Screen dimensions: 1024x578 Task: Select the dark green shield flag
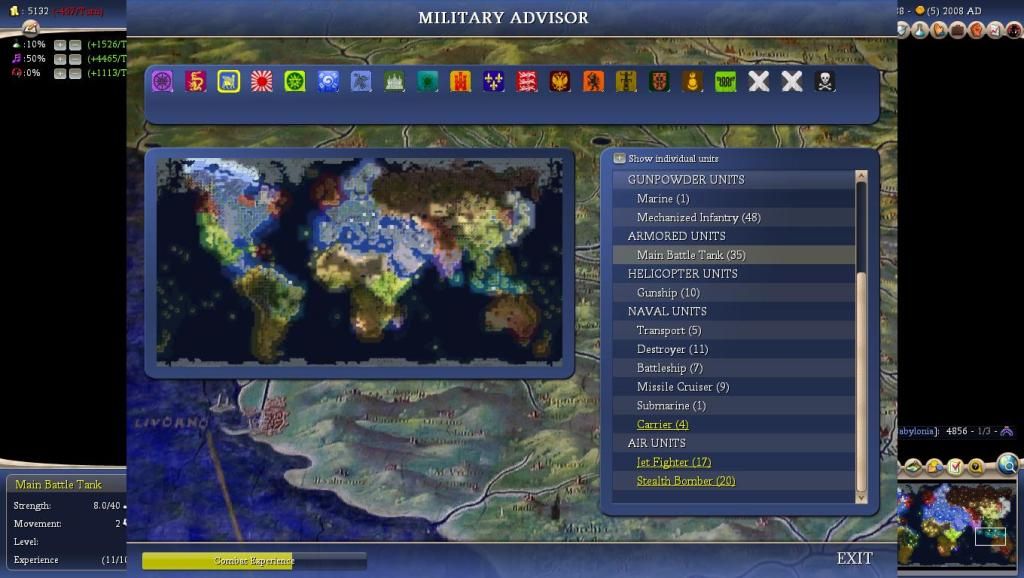660,81
